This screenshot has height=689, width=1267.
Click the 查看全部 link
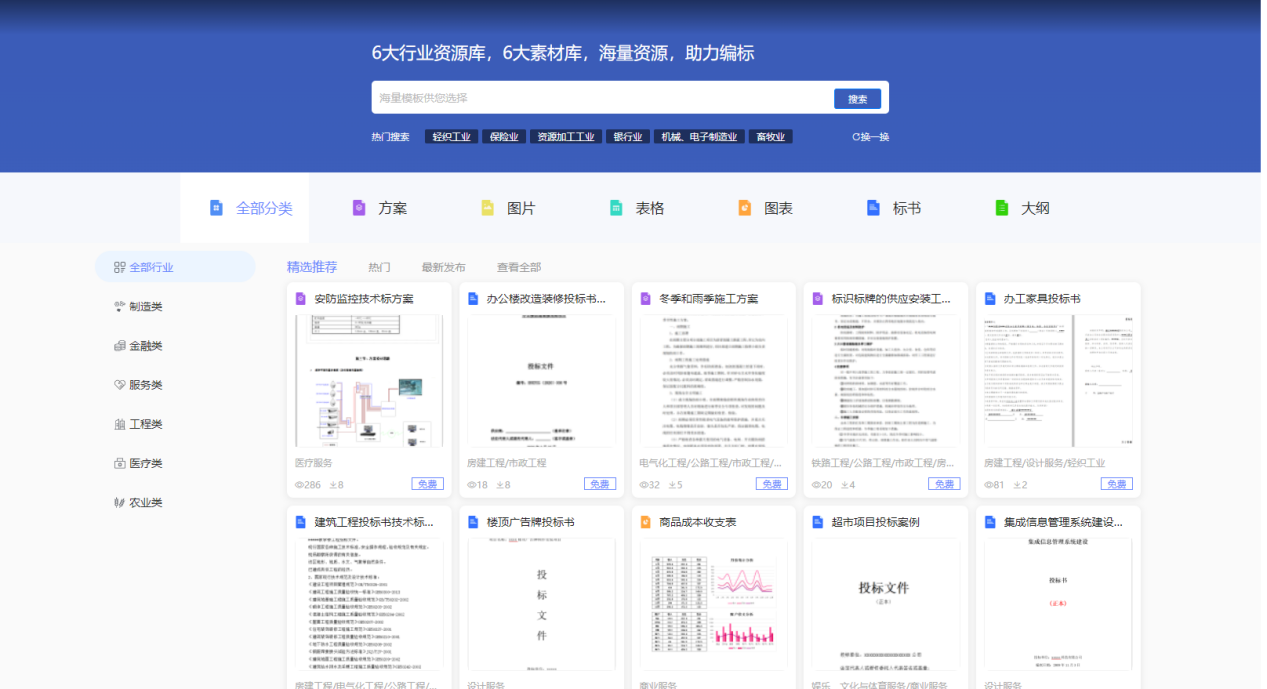[519, 267]
